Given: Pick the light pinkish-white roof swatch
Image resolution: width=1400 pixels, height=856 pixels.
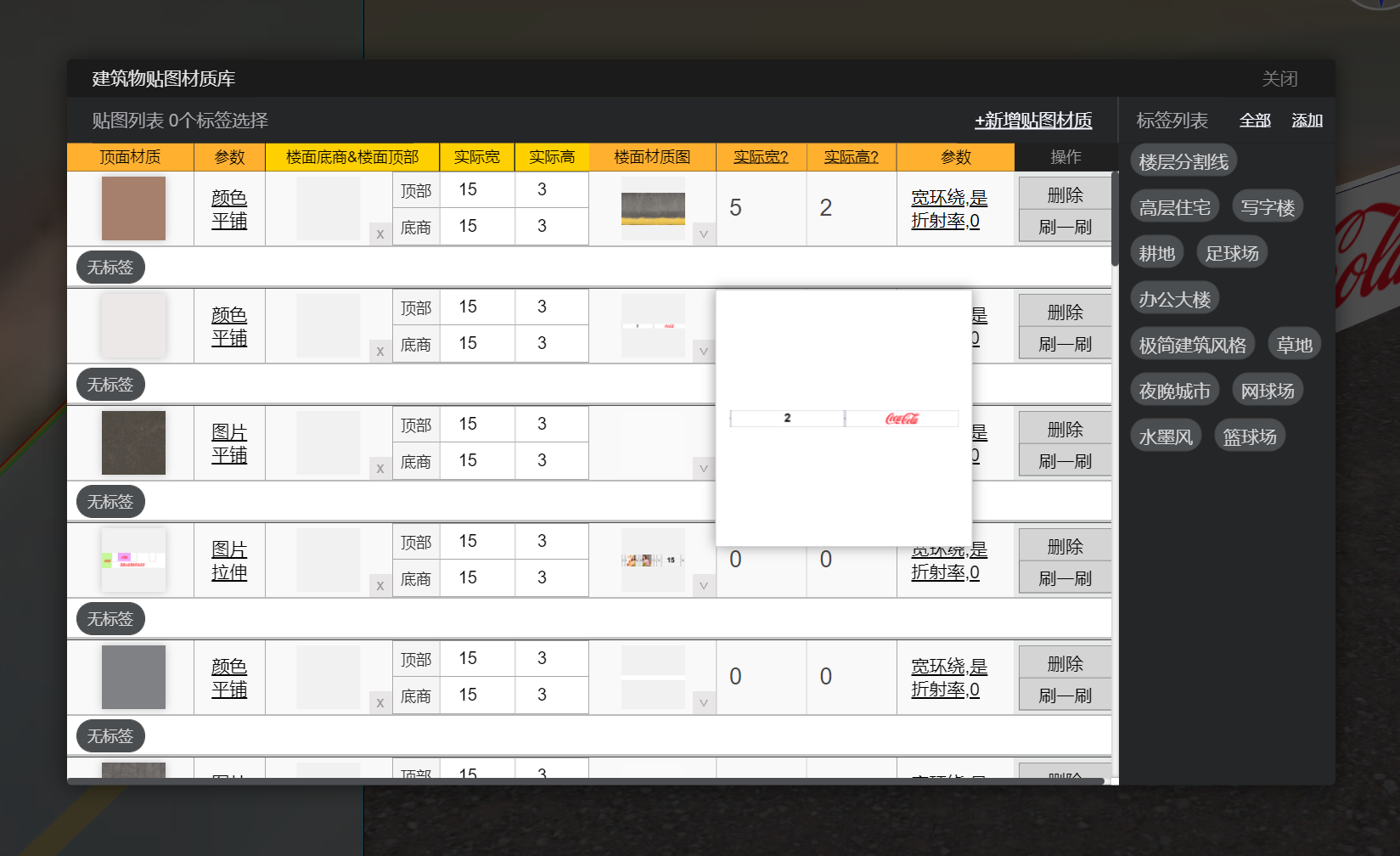Looking at the screenshot, I should (x=133, y=325).
